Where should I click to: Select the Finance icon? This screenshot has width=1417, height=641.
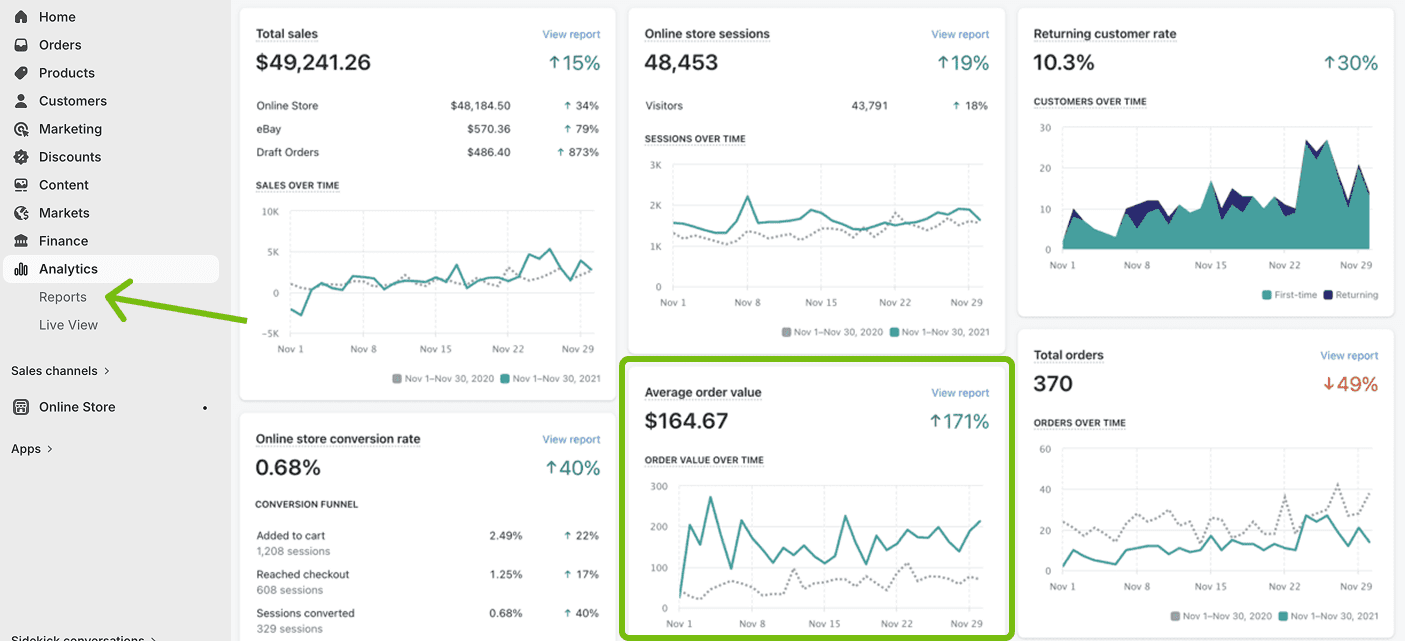(22, 240)
